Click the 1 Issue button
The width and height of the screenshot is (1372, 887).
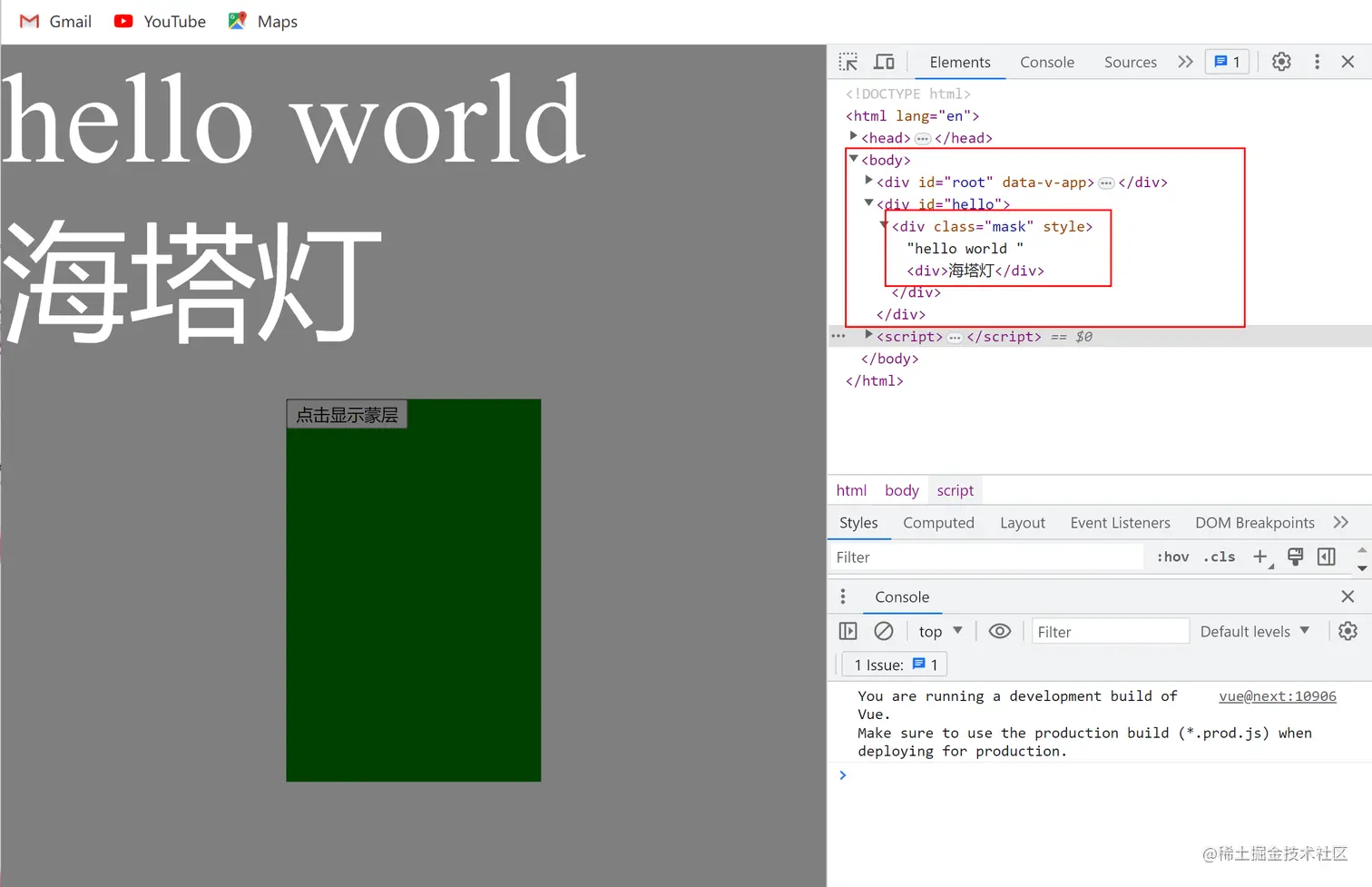(896, 665)
